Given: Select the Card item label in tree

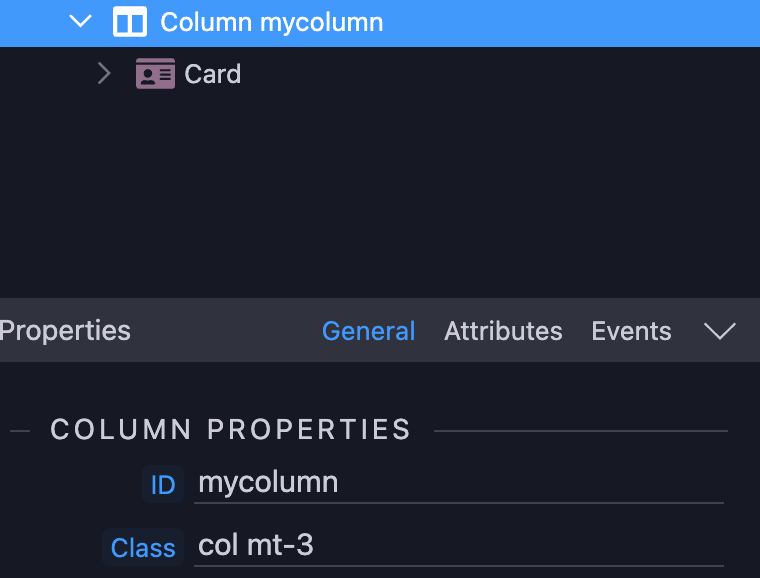Looking at the screenshot, I should point(212,74).
